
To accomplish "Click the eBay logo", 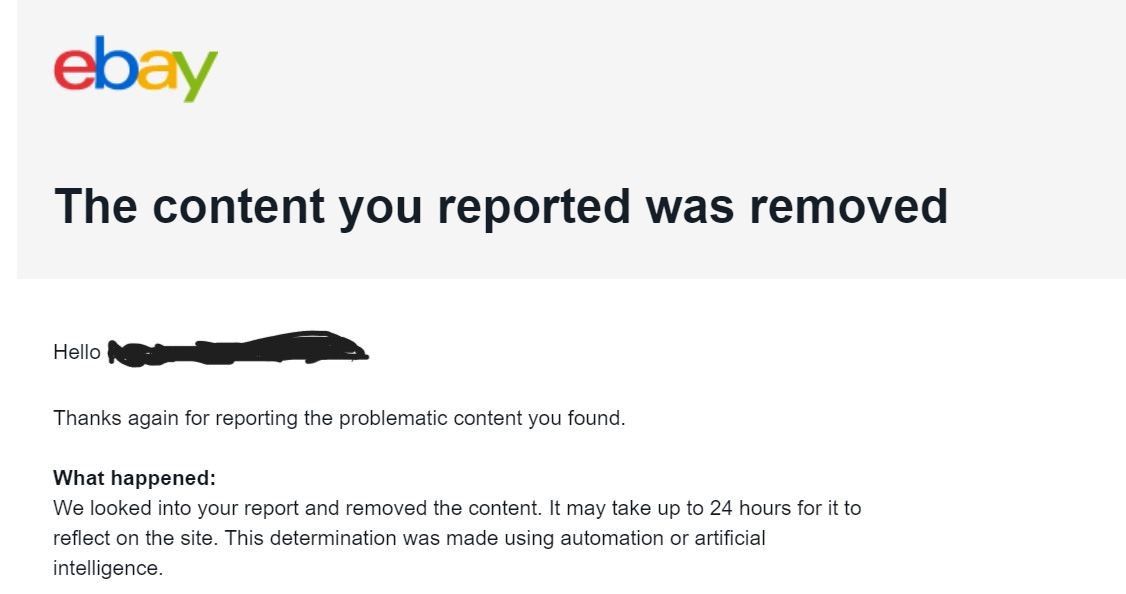I will [136, 69].
